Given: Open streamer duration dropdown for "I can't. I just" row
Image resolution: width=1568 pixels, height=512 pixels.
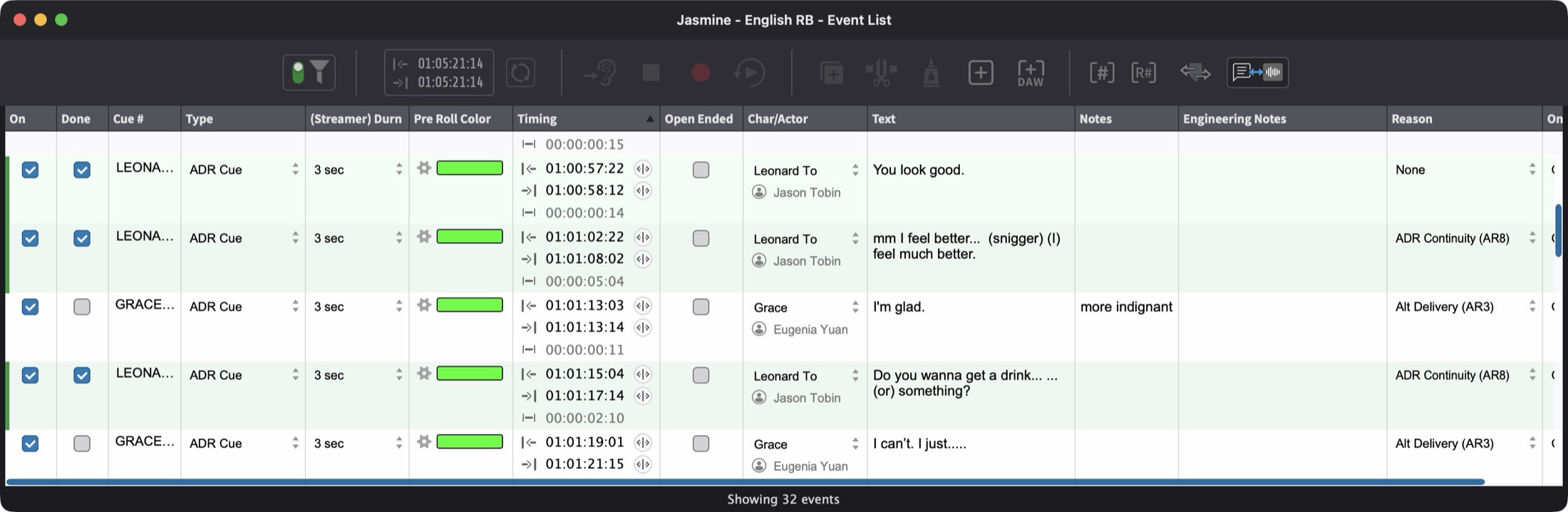Looking at the screenshot, I should tap(358, 443).
